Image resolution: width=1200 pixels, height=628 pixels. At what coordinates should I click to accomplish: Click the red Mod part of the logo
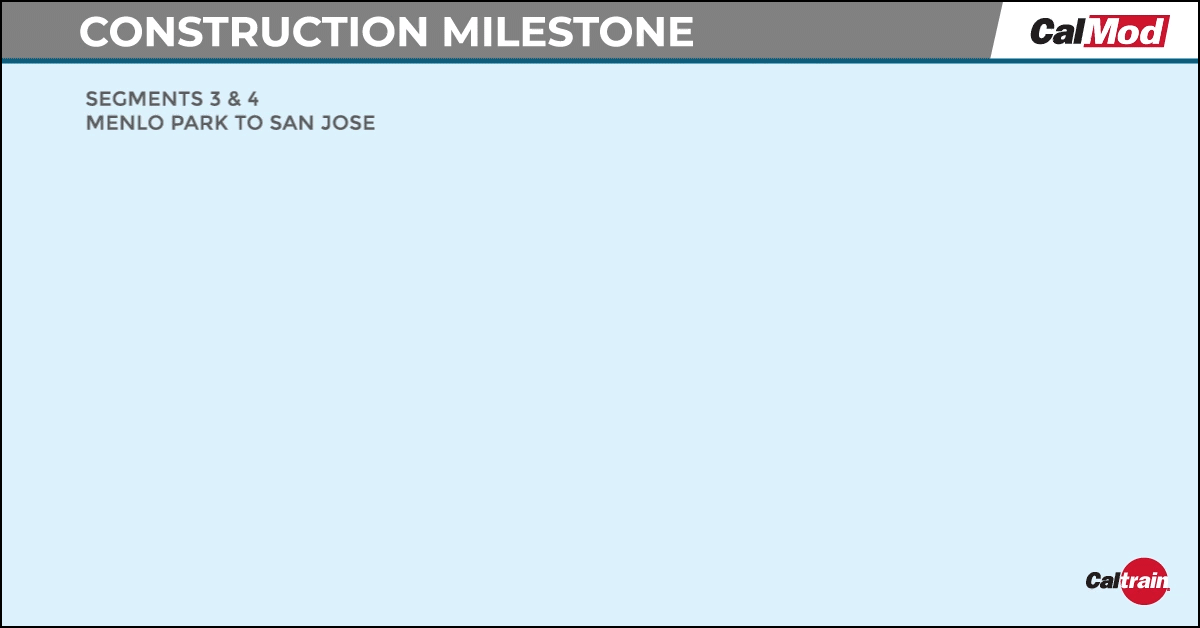coord(1127,32)
